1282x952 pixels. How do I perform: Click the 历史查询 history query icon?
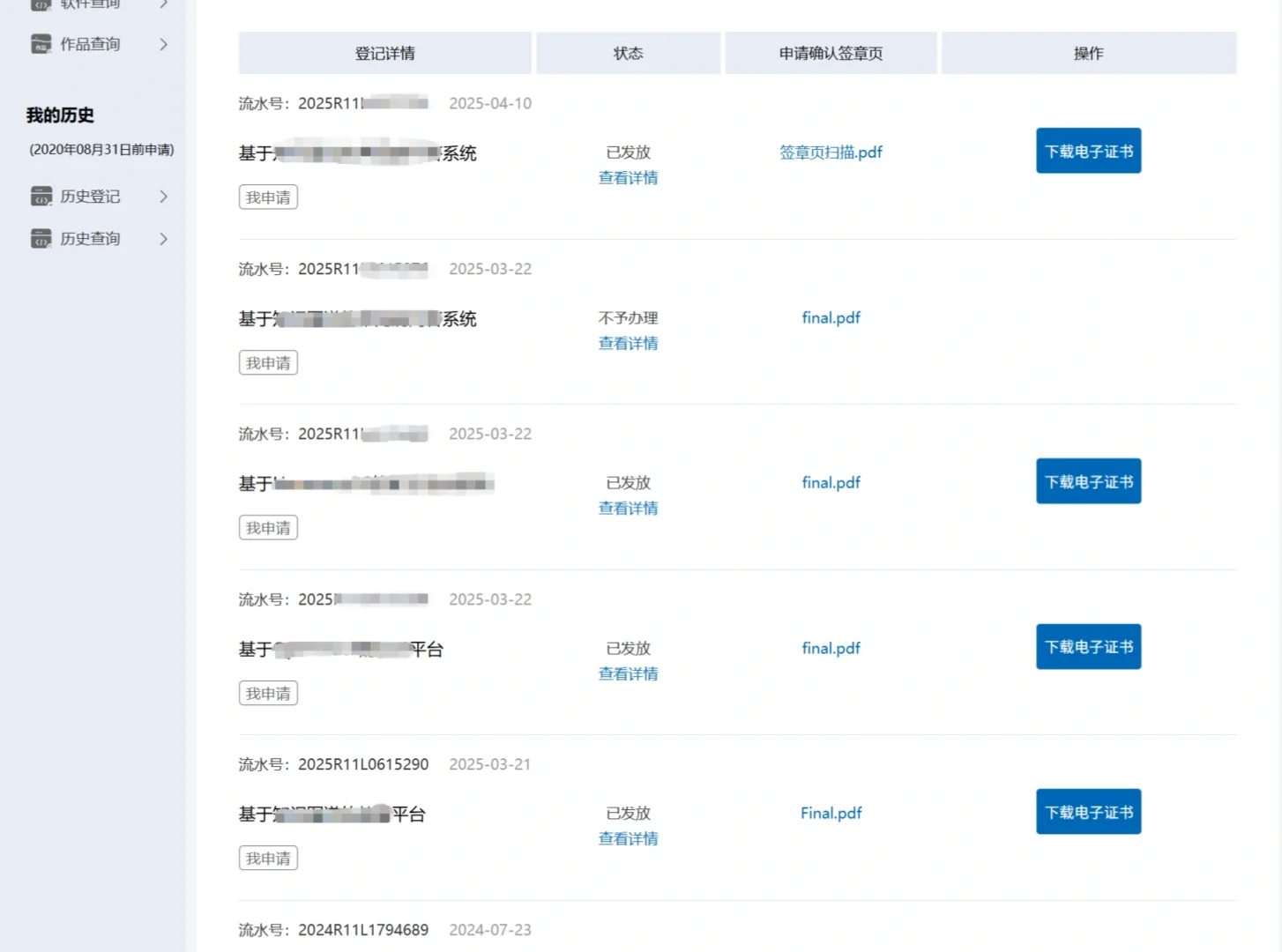click(41, 238)
